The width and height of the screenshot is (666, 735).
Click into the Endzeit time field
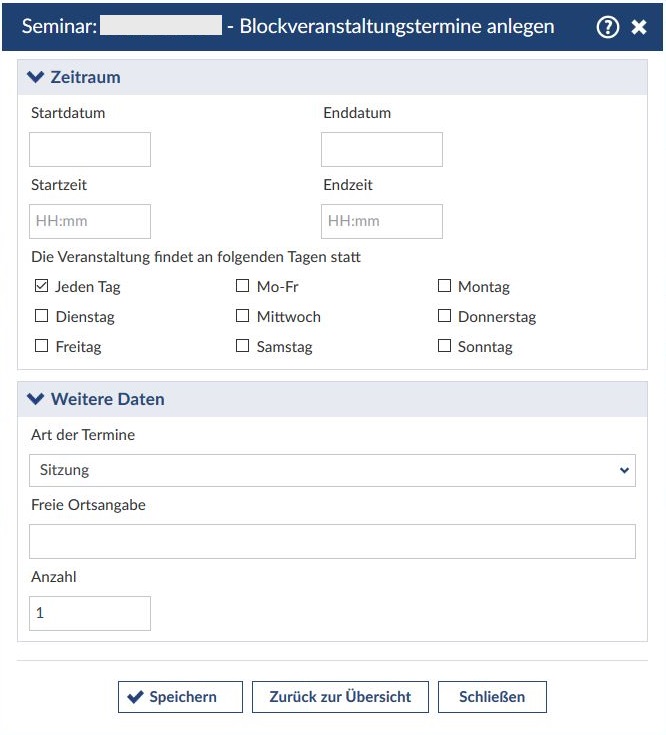click(x=382, y=222)
